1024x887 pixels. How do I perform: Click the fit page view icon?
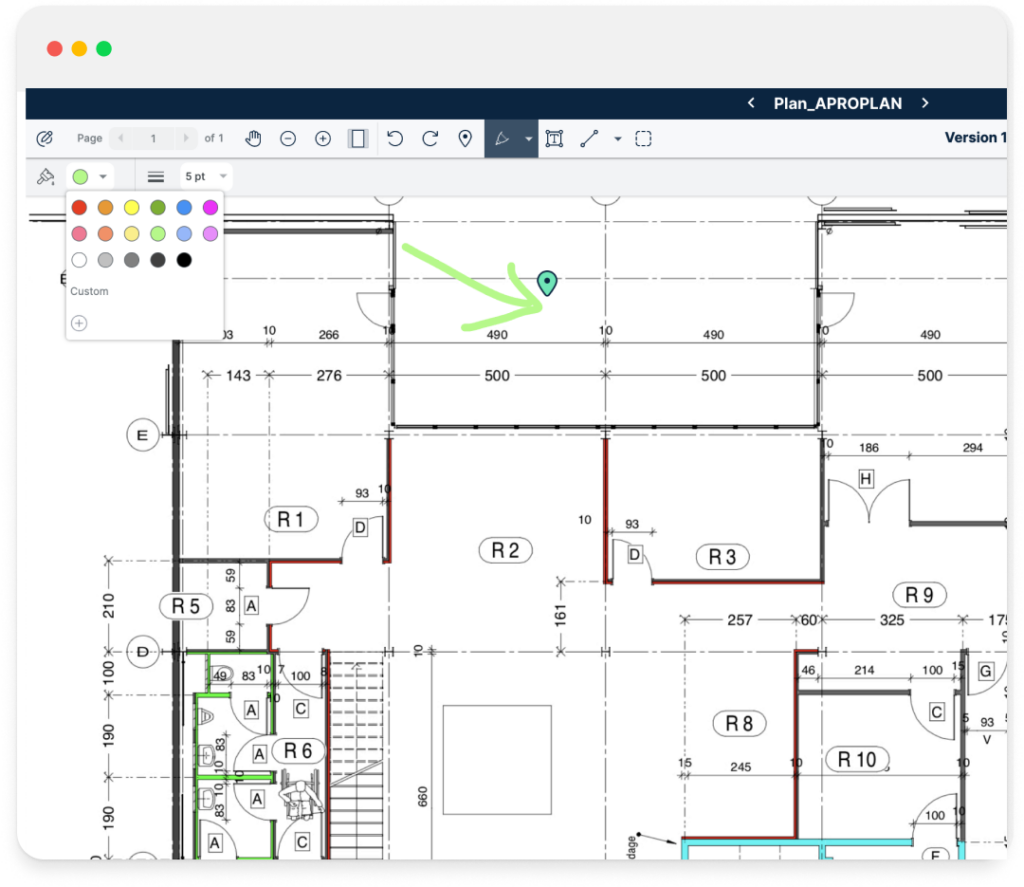click(357, 138)
